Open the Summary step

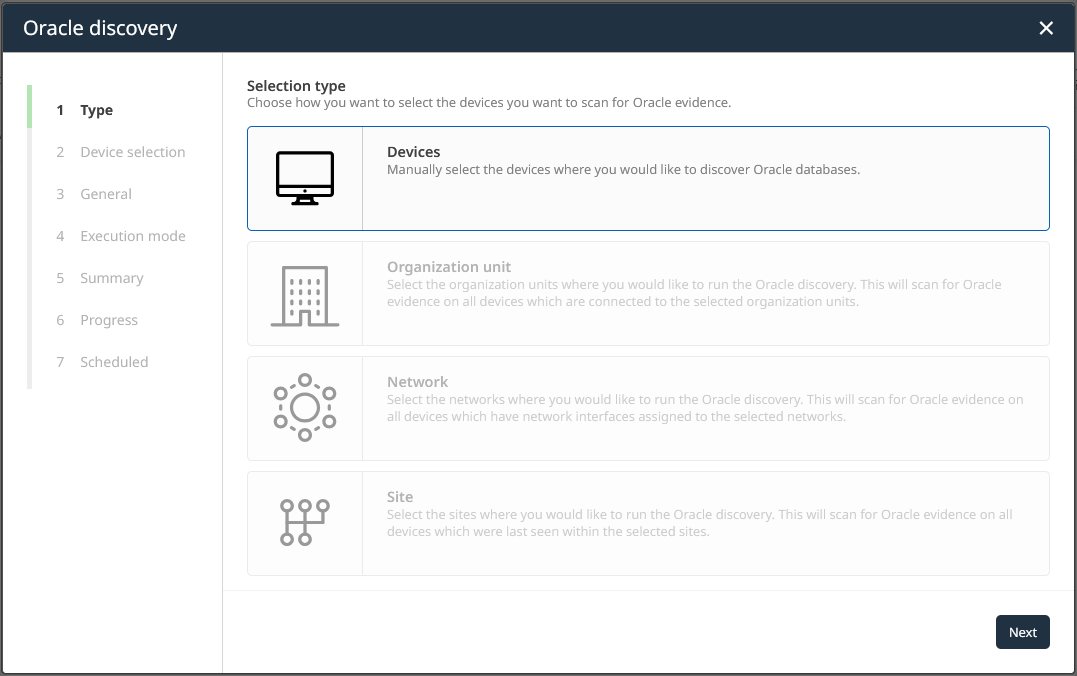(112, 278)
